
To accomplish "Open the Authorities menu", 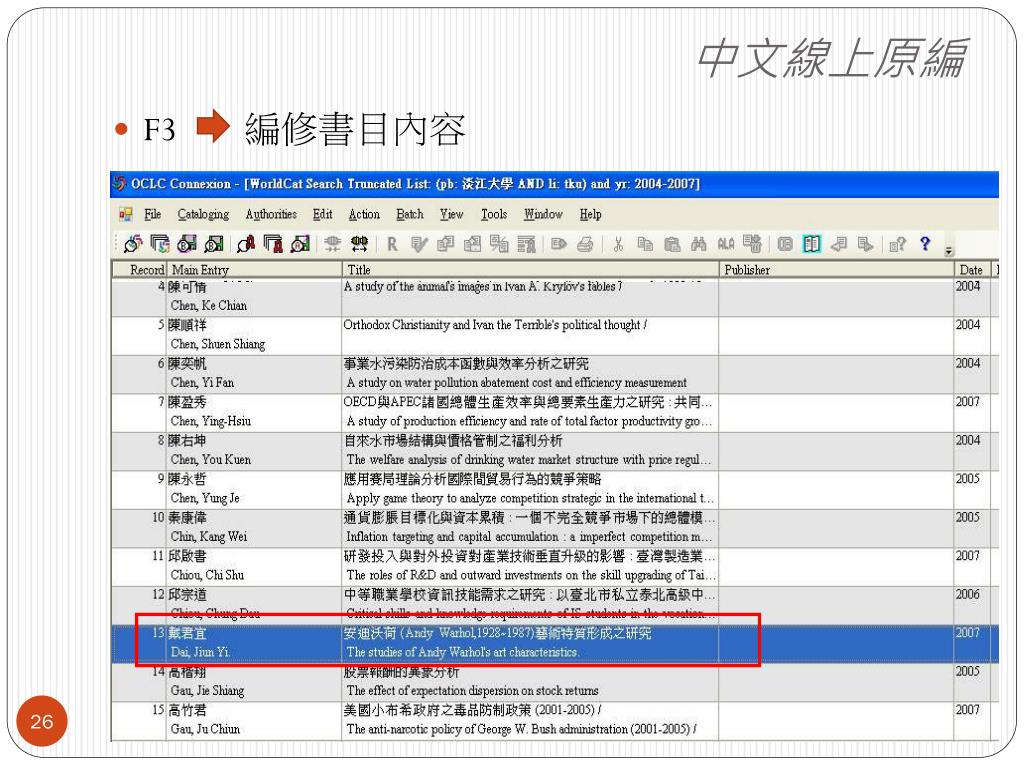I will pos(271,214).
